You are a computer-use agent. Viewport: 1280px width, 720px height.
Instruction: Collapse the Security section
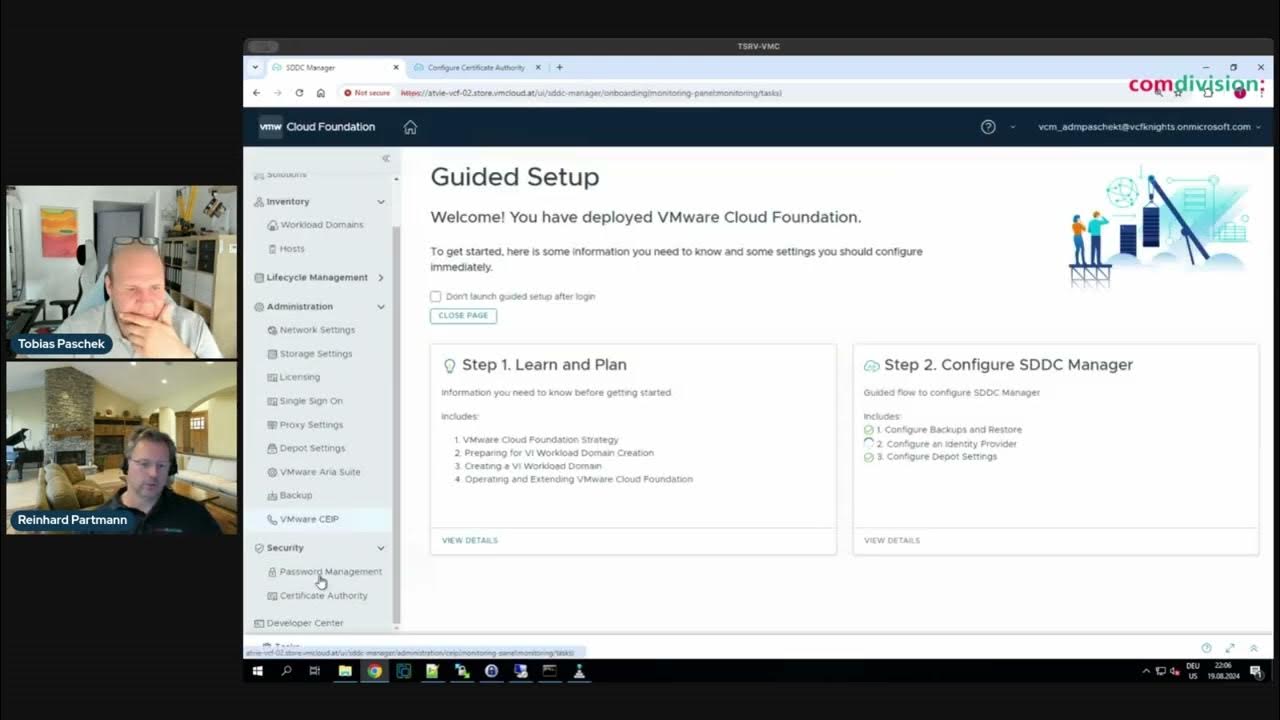tap(380, 548)
